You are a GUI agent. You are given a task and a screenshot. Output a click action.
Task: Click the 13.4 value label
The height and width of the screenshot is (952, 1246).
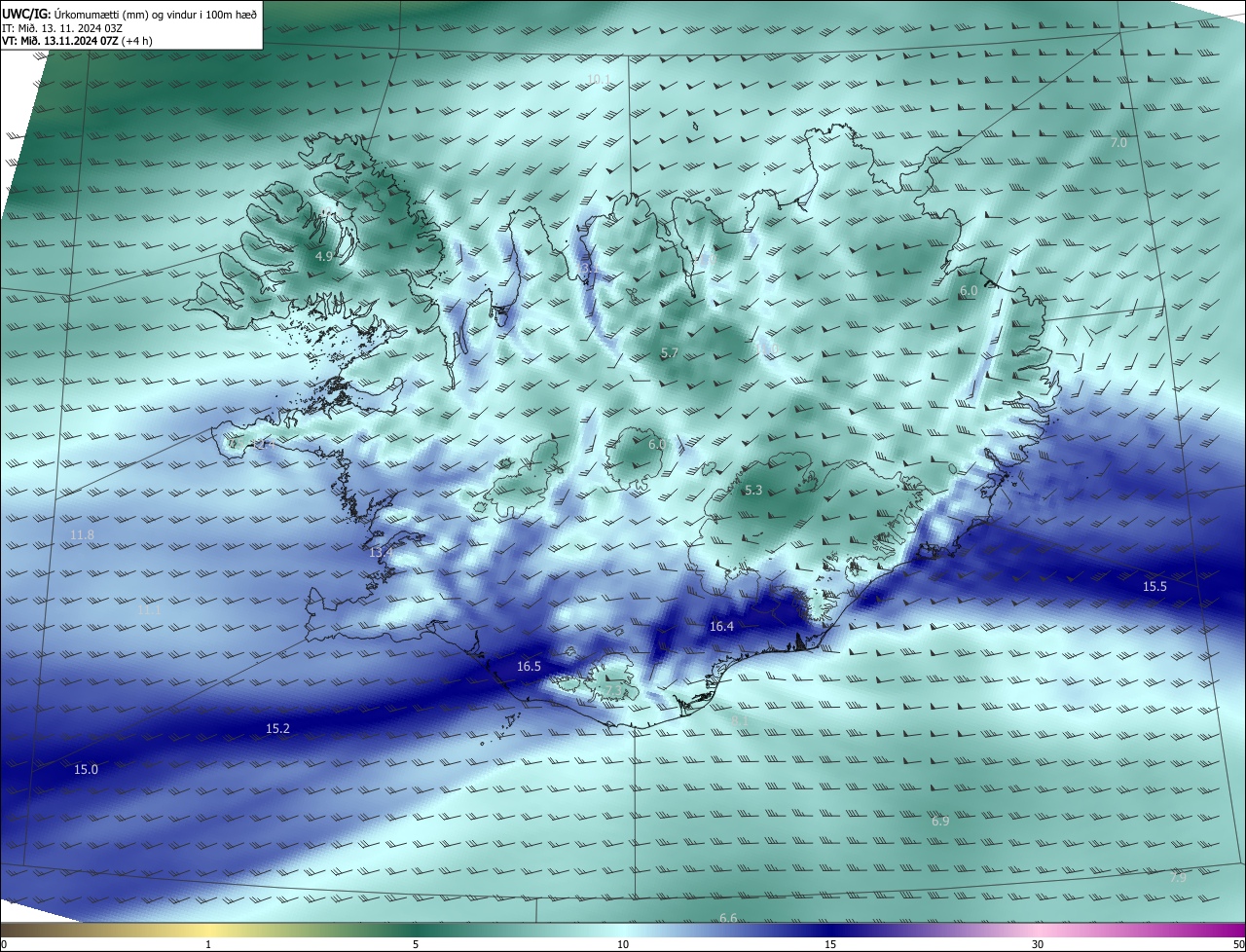pos(382,553)
